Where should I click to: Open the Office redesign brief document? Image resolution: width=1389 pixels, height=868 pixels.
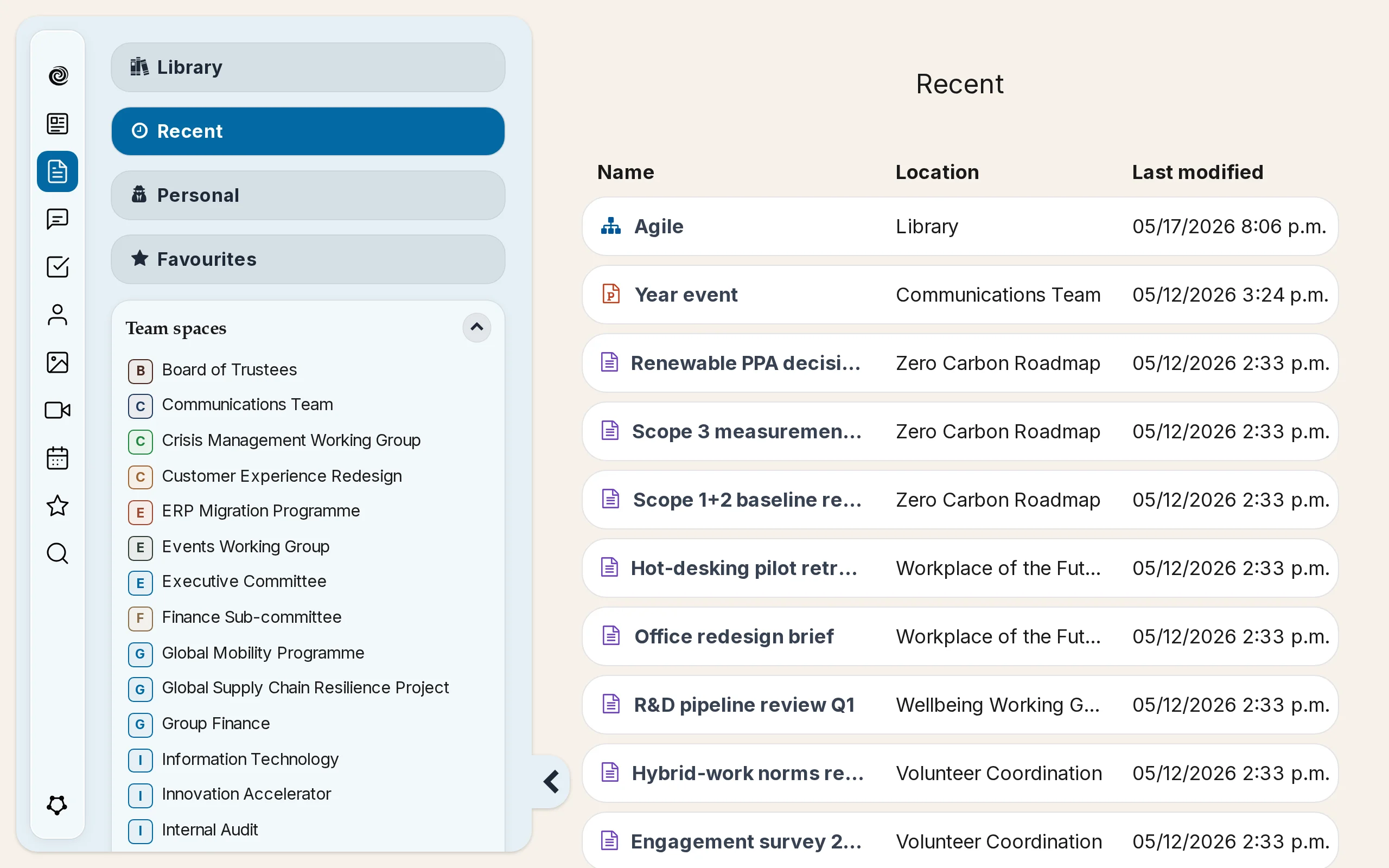click(x=960, y=636)
